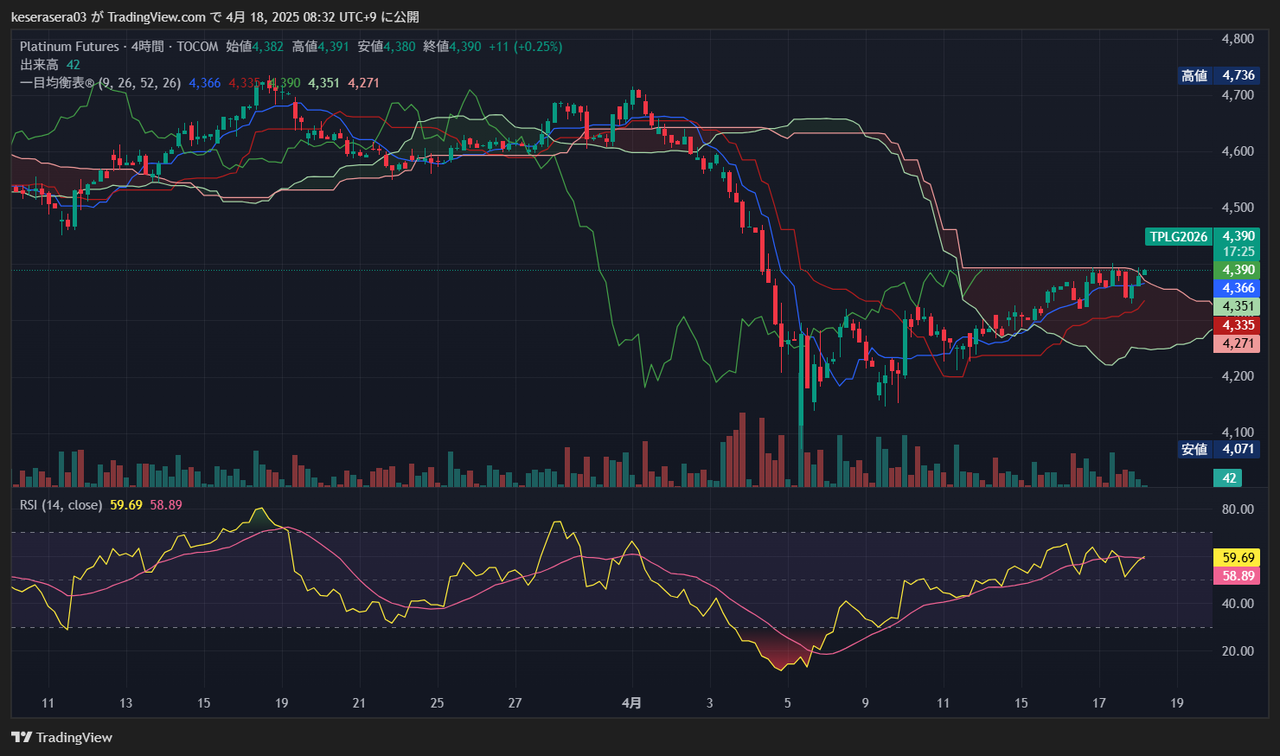Select the 出来高 volume indicator legend

(x=51, y=64)
